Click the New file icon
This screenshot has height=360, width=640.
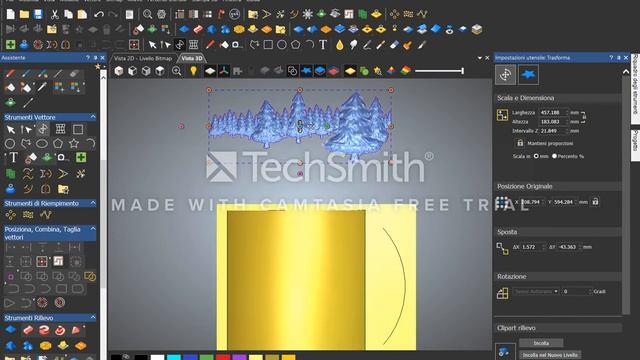click(11, 14)
